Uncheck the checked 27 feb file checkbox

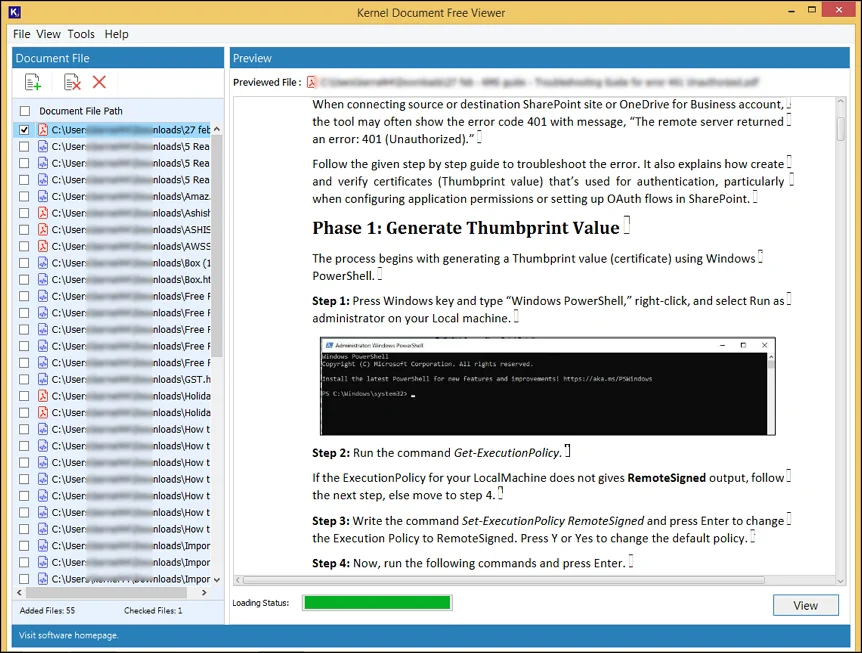point(24,130)
